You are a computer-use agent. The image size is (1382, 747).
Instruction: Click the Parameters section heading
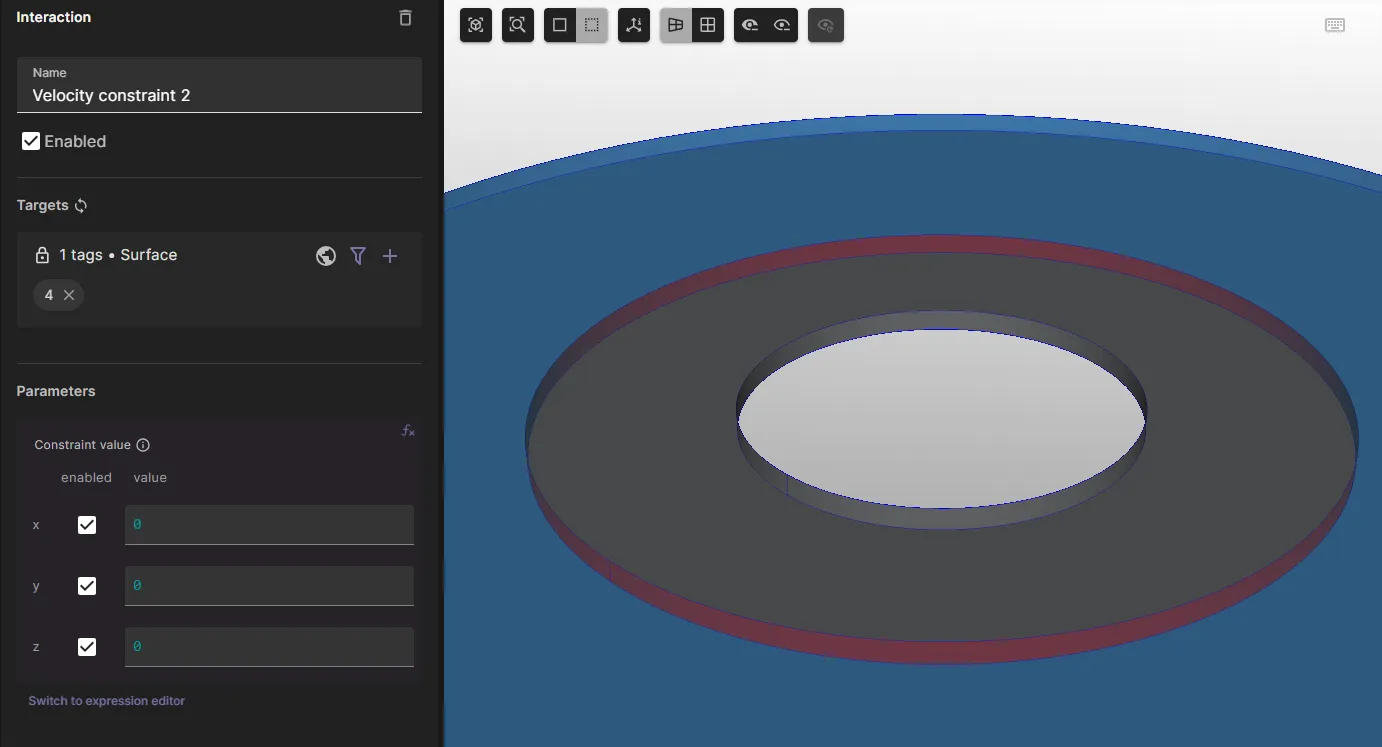pos(56,391)
